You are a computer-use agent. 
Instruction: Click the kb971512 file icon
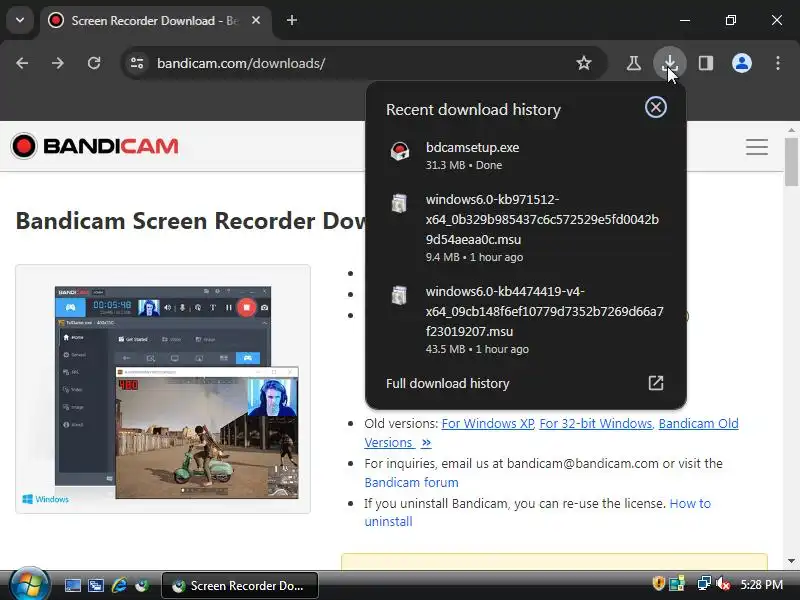[399, 203]
